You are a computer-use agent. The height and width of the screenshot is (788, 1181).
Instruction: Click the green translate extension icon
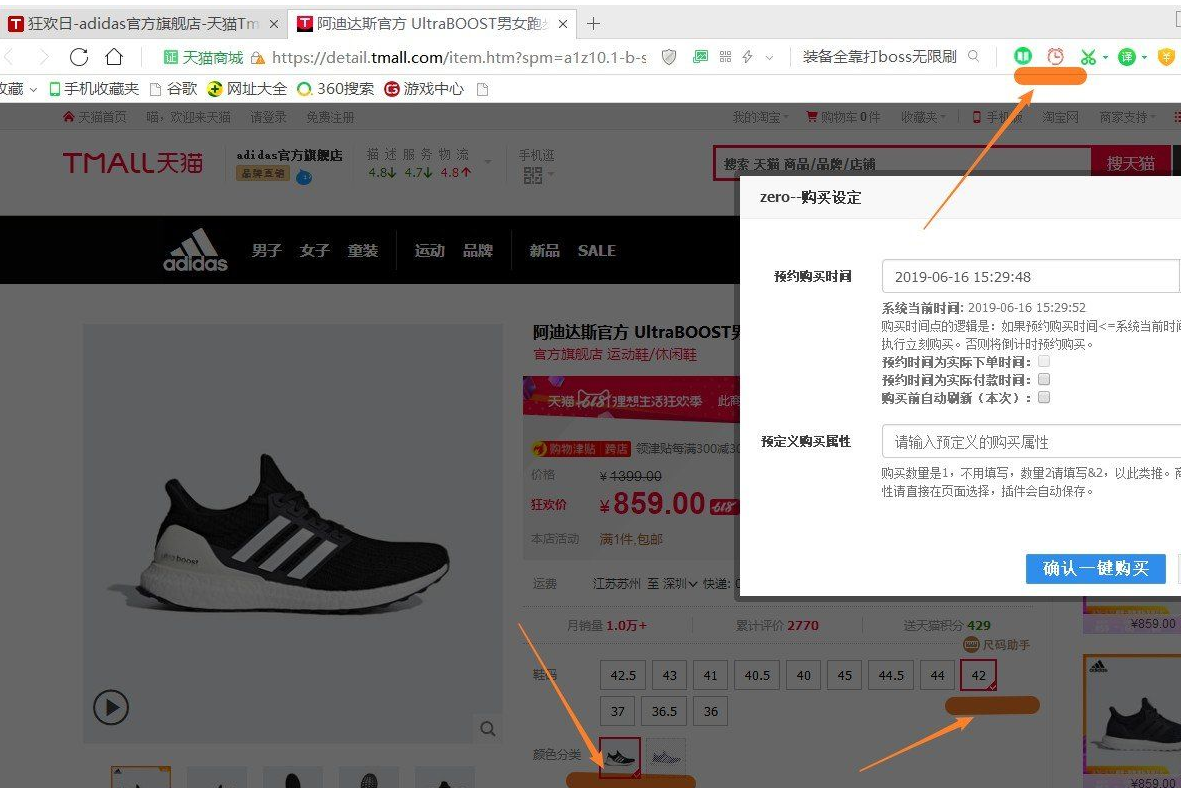coord(1127,57)
